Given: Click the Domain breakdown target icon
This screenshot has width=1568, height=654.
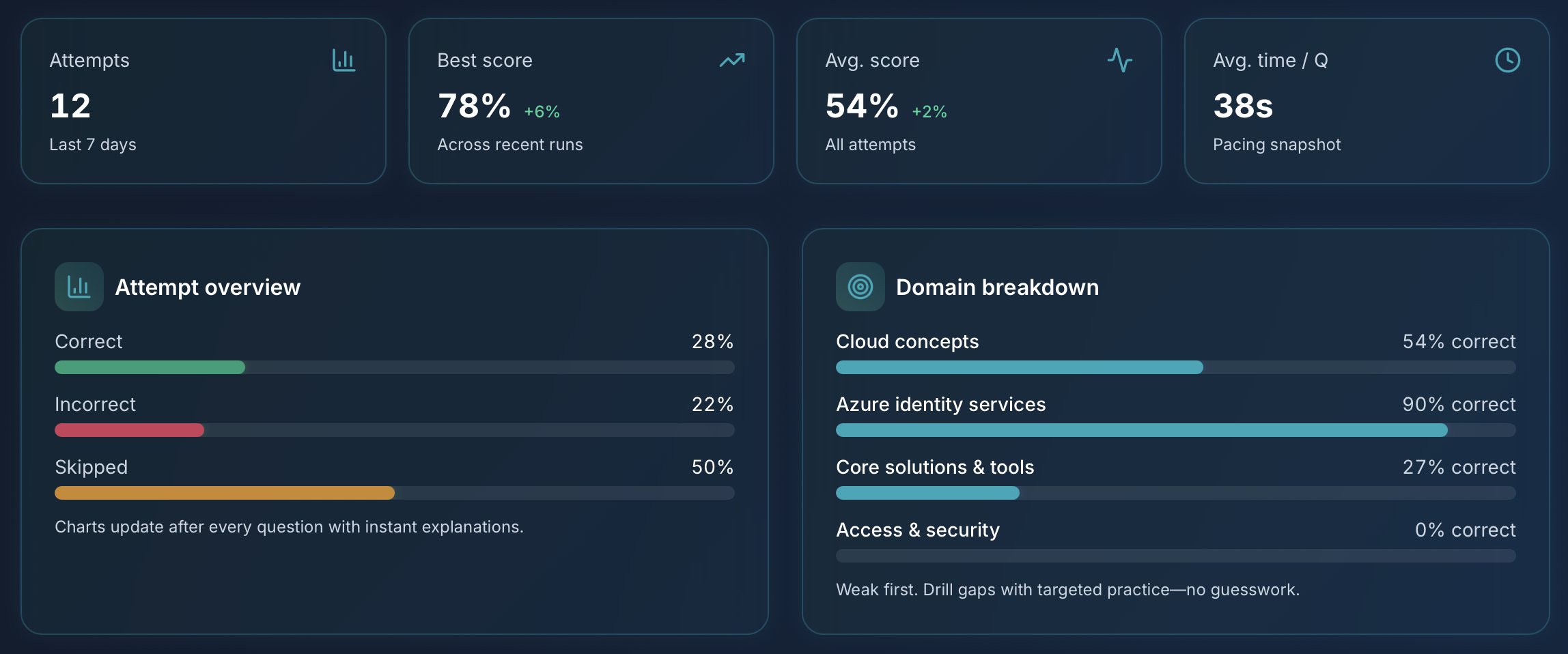Looking at the screenshot, I should (860, 287).
